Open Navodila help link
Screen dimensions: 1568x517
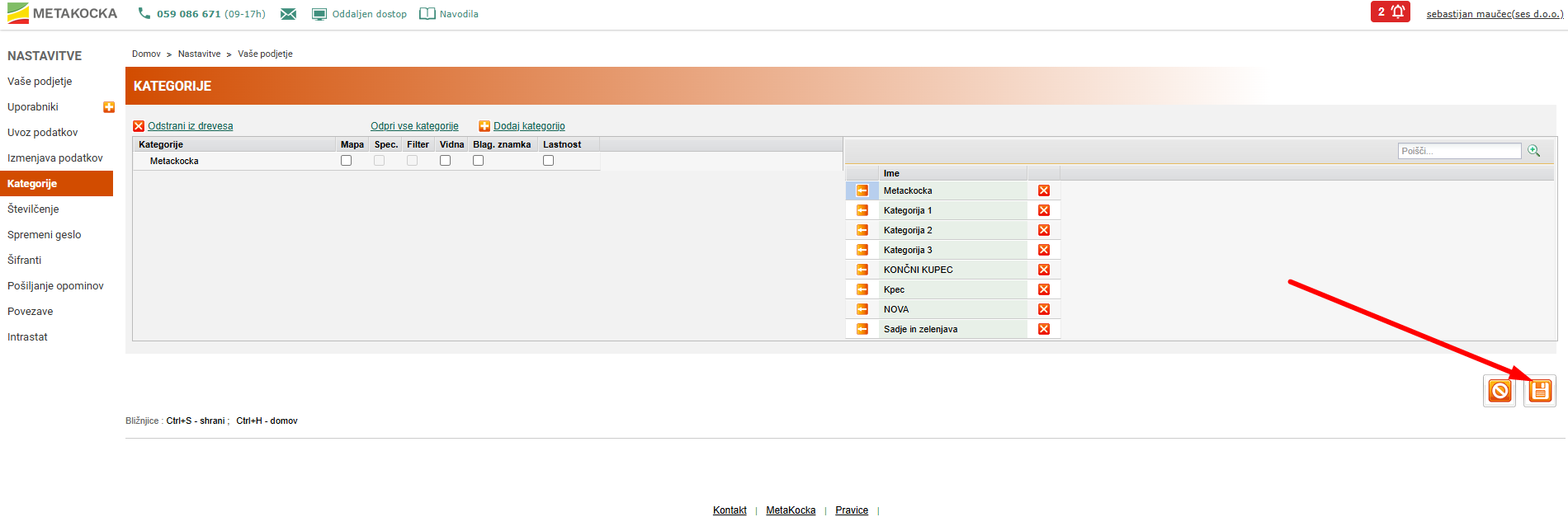click(x=449, y=14)
